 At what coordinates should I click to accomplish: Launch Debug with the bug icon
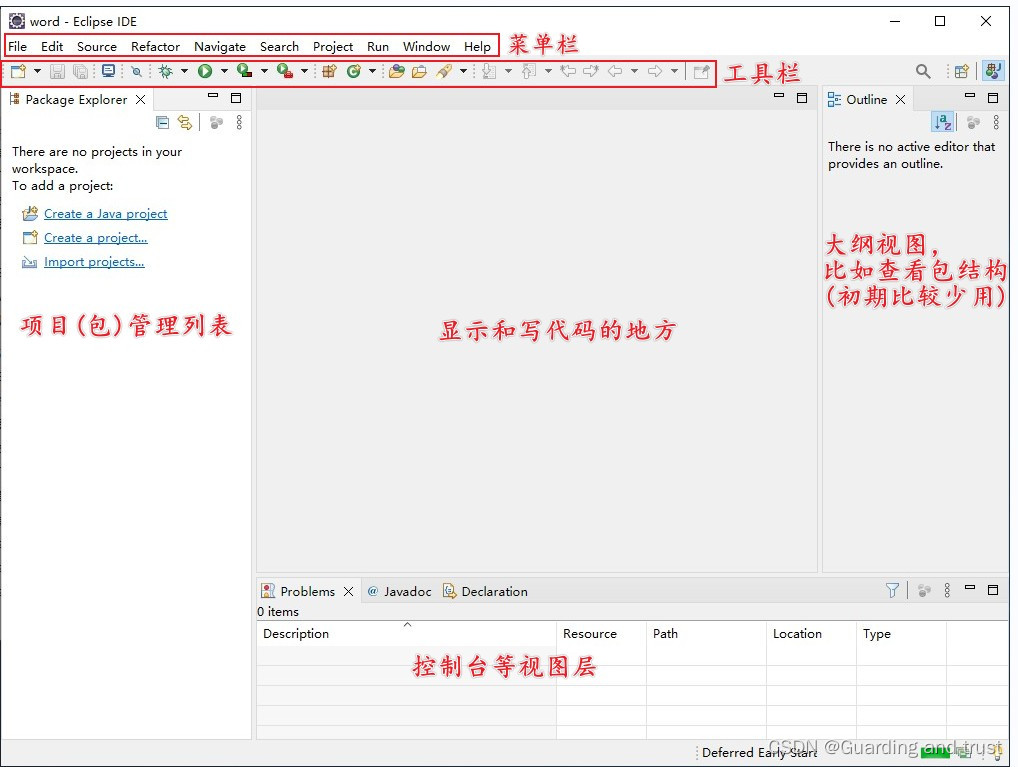[x=166, y=71]
